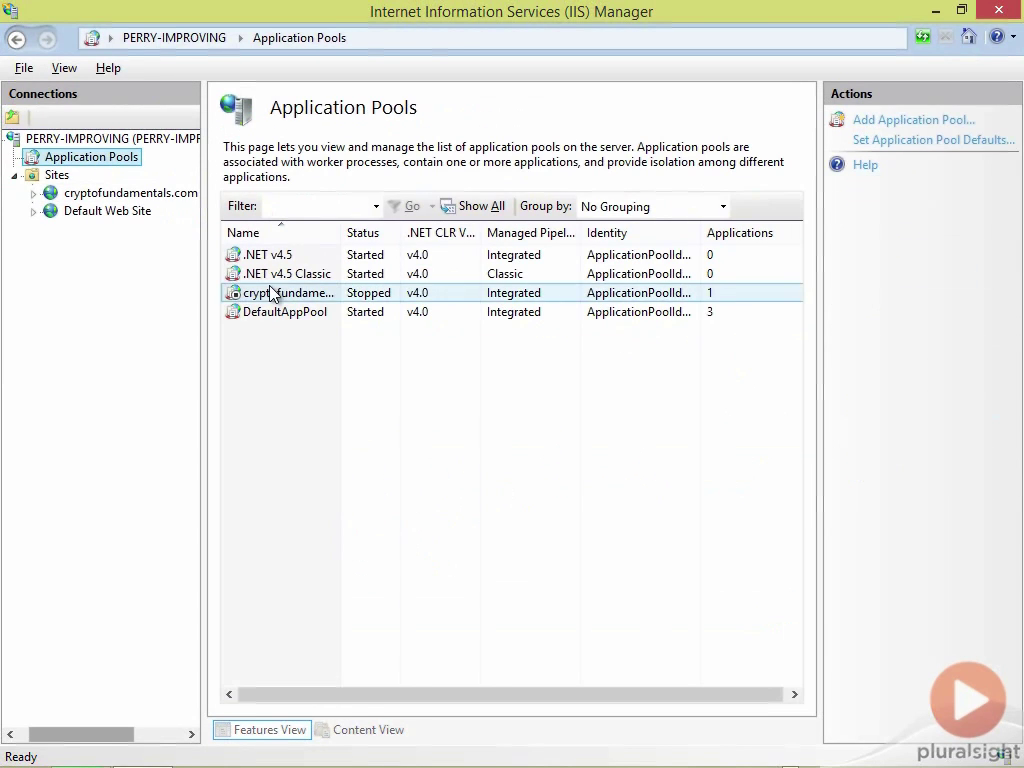This screenshot has width=1024, height=768.
Task: Open the Go button dropdown arrow
Action: 432,206
